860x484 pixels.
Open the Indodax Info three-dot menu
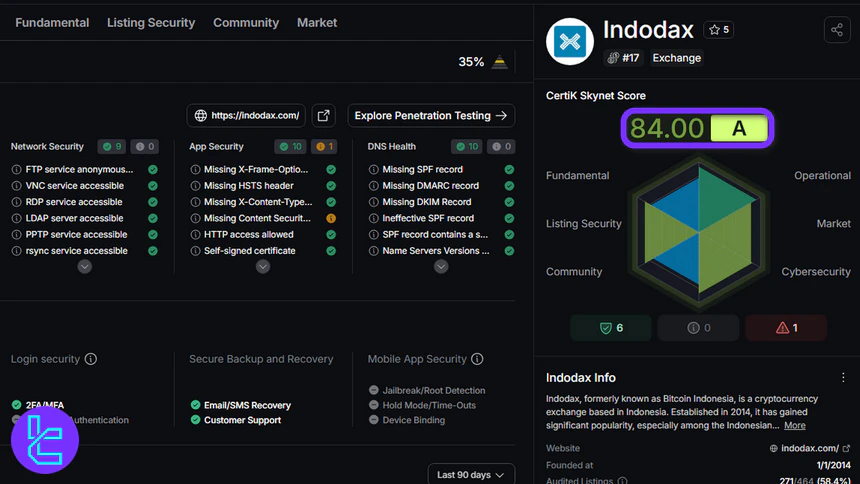pos(843,378)
